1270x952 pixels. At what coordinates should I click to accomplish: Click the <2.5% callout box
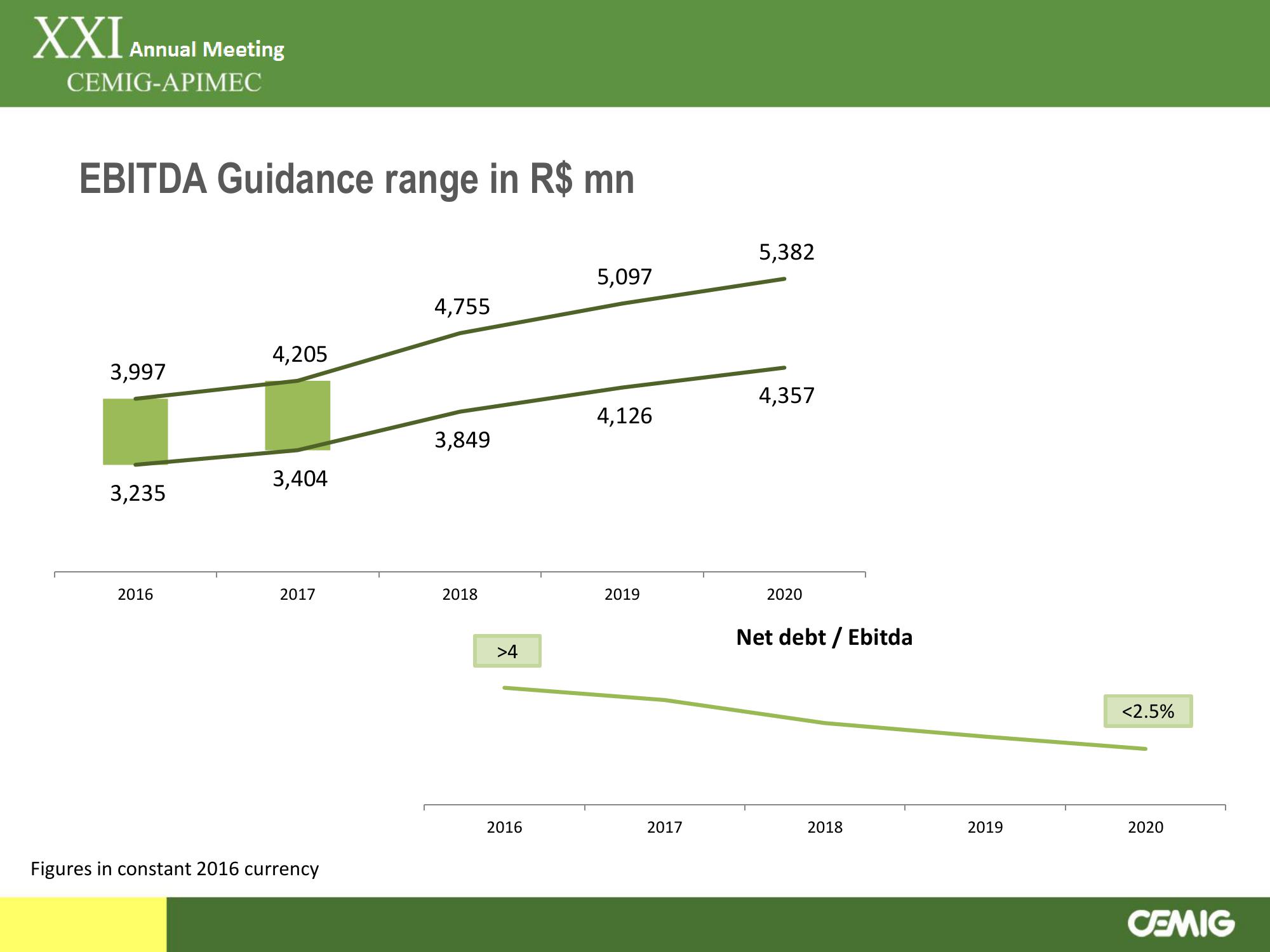pos(1148,711)
